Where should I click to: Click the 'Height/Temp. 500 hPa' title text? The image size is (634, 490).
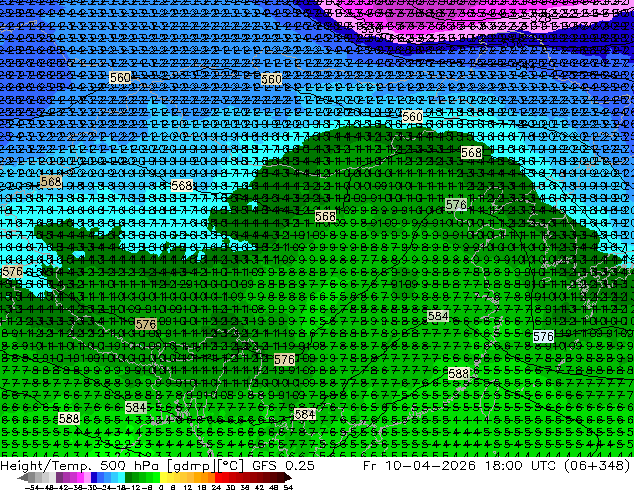[79, 466]
